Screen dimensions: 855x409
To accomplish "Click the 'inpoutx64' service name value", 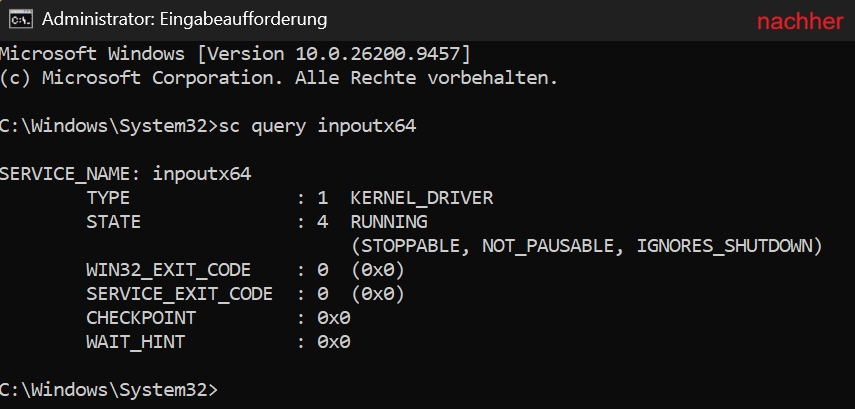I will (x=202, y=174).
